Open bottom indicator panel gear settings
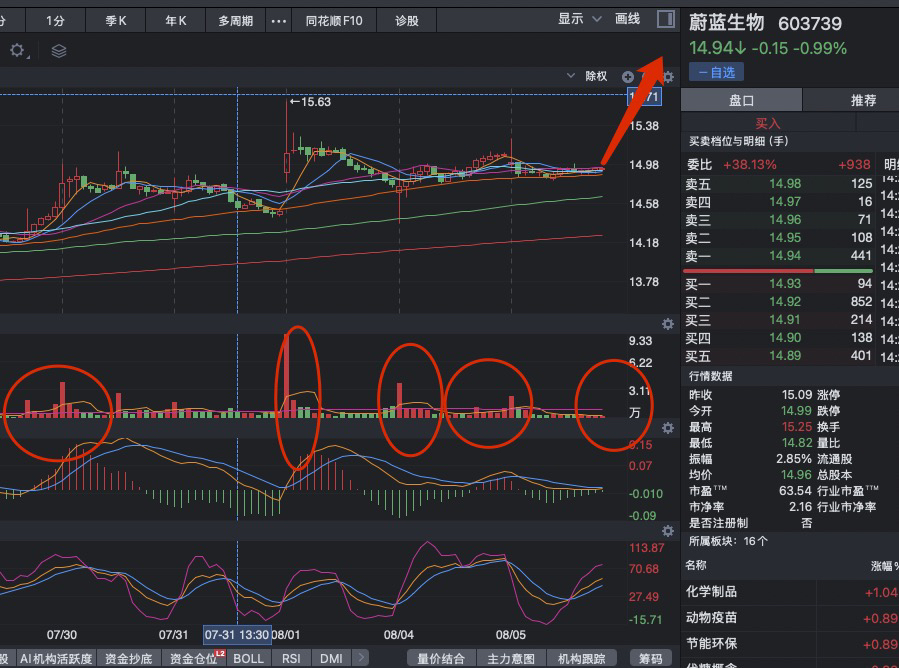The height and width of the screenshot is (668, 899). click(668, 530)
